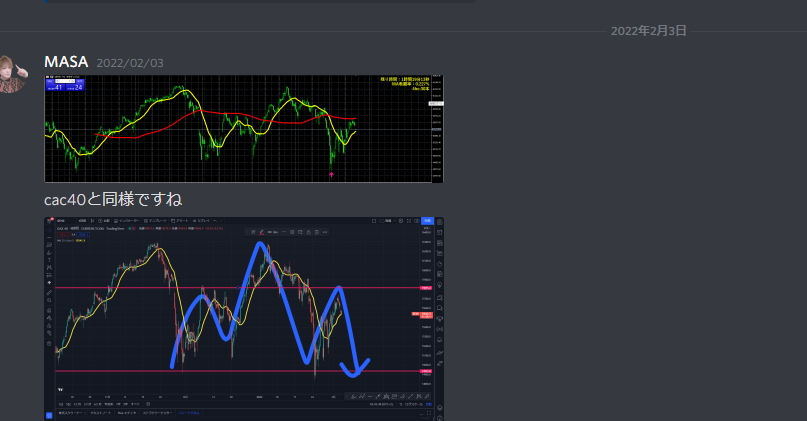Select the 2022/02/03 message timestamp
807x421 pixels.
(x=130, y=63)
